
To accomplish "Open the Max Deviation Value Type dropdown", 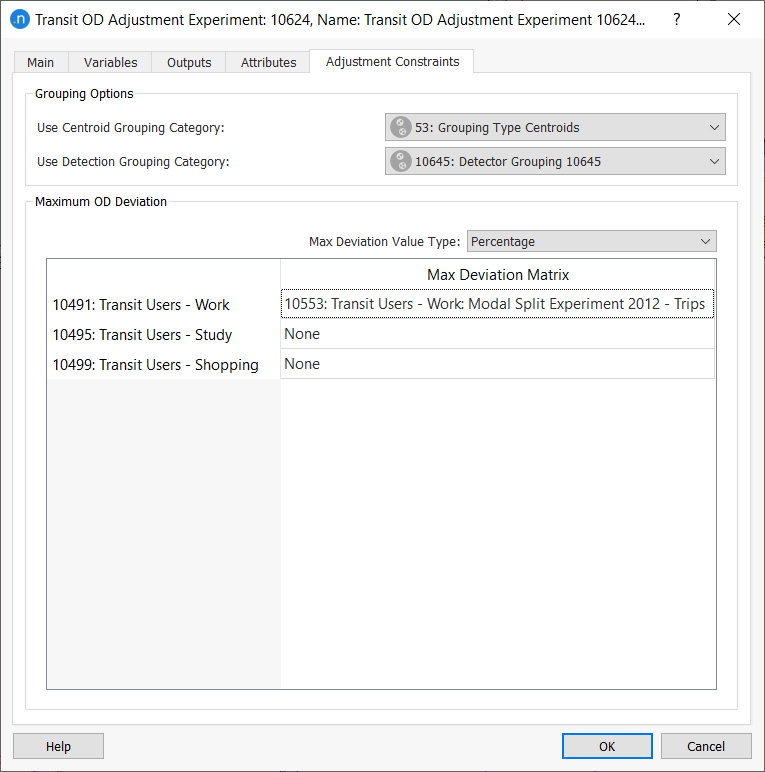I will click(x=591, y=241).
